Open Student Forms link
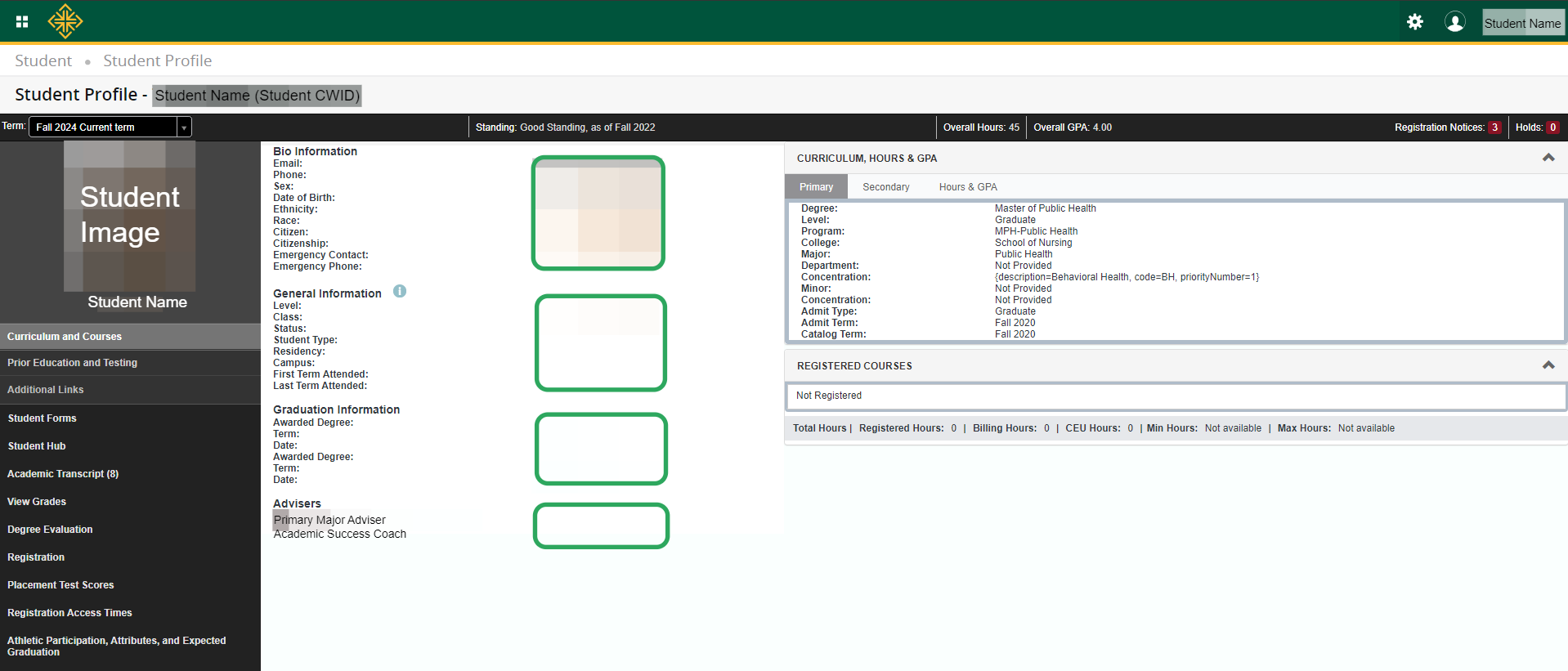 (x=43, y=418)
